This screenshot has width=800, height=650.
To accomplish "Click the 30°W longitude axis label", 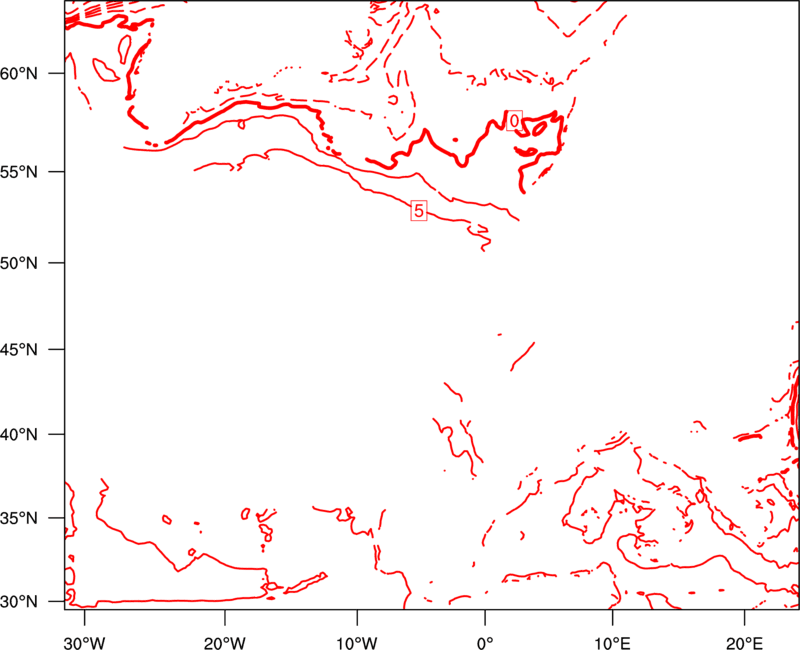I will [x=85, y=643].
